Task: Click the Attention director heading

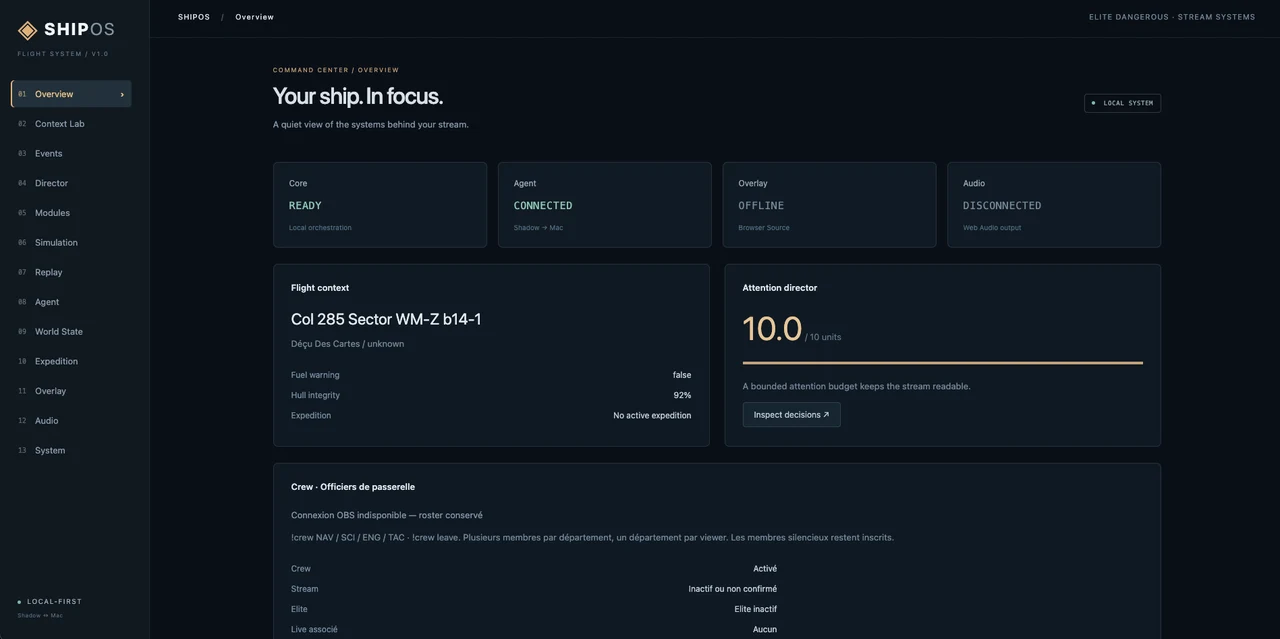Action: tap(780, 288)
